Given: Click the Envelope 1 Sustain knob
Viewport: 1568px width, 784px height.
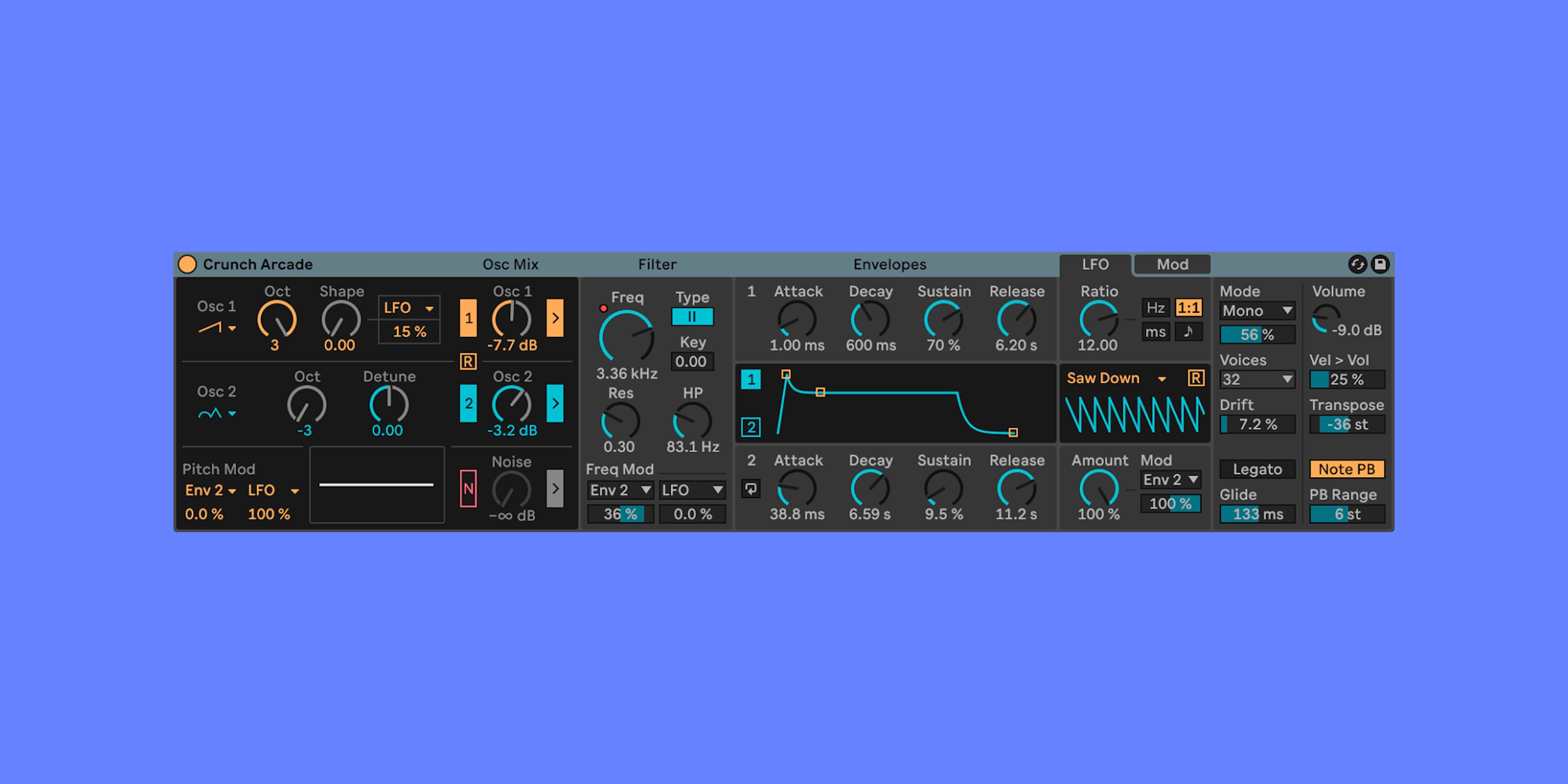Looking at the screenshot, I should tap(943, 319).
